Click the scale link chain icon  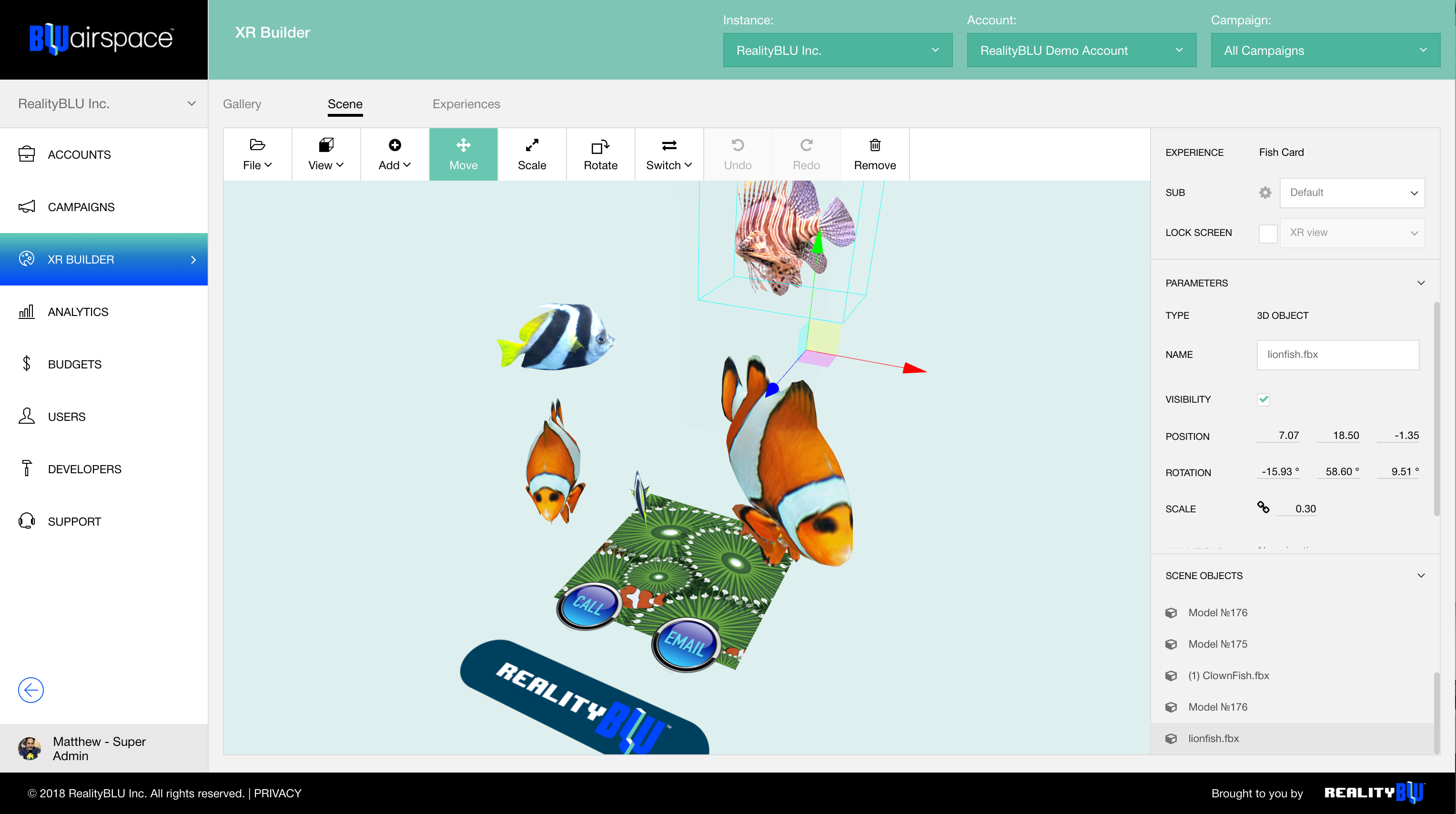click(x=1263, y=507)
